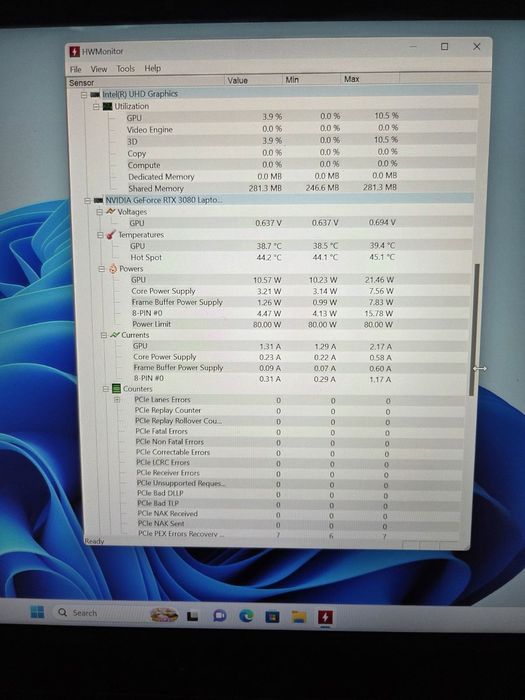This screenshot has width=525, height=700.
Task: Click the Utilization chip icon
Action: point(107,106)
